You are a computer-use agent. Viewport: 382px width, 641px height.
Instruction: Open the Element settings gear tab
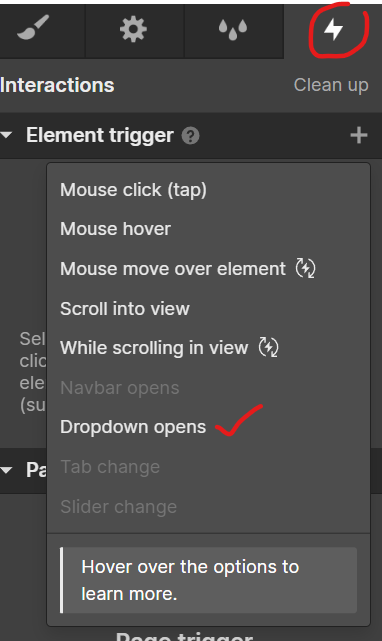point(133,29)
